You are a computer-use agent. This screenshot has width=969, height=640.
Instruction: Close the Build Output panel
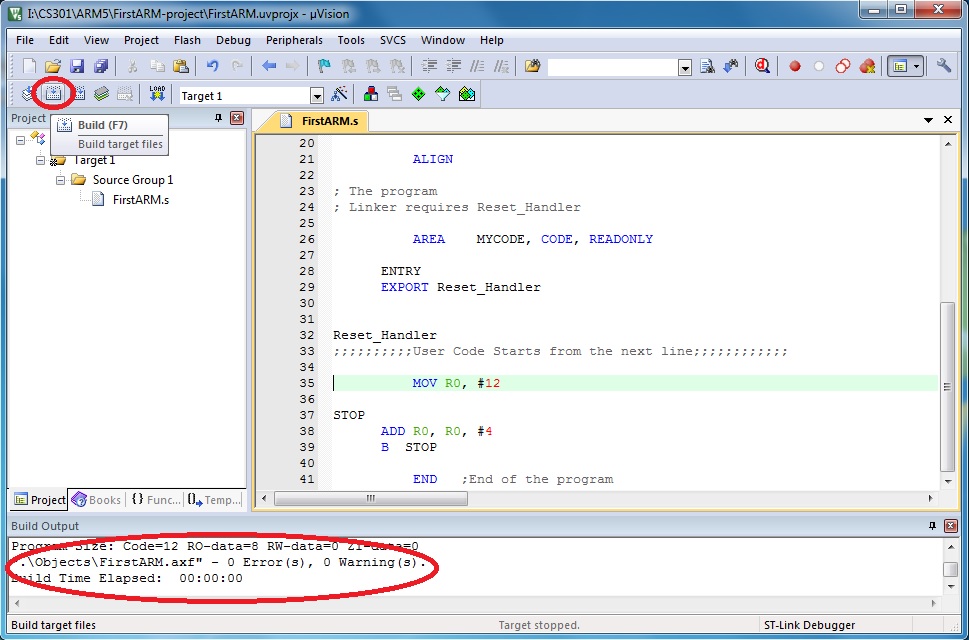pos(950,526)
